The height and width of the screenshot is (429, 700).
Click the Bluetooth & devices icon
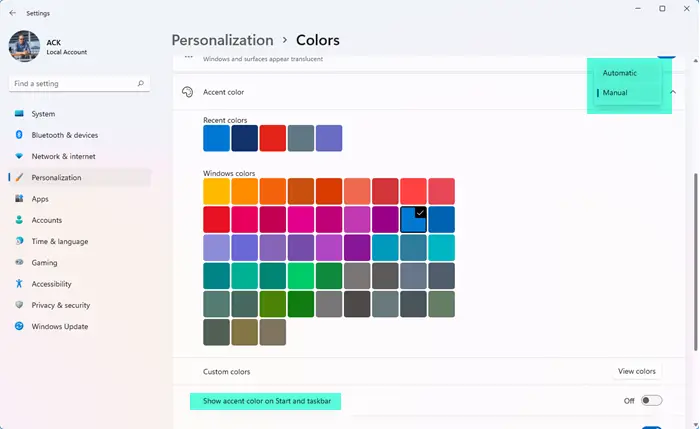coord(19,134)
